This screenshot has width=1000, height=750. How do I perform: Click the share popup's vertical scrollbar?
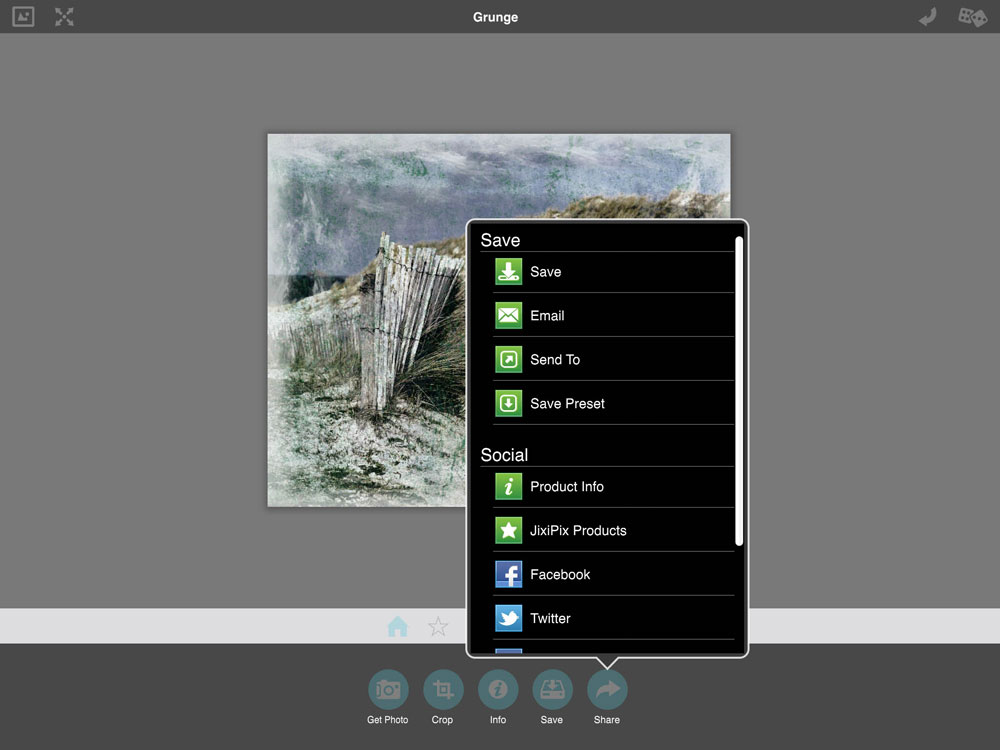point(739,390)
